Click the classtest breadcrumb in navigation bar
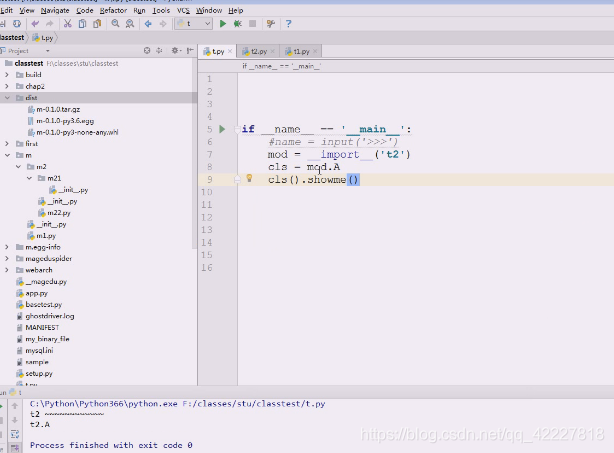Viewport: 614px width, 453px height. tap(12, 38)
